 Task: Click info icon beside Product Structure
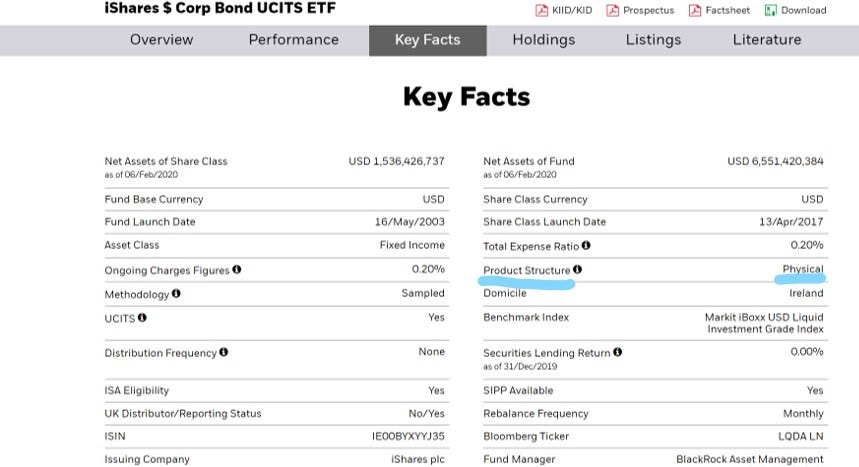577,269
